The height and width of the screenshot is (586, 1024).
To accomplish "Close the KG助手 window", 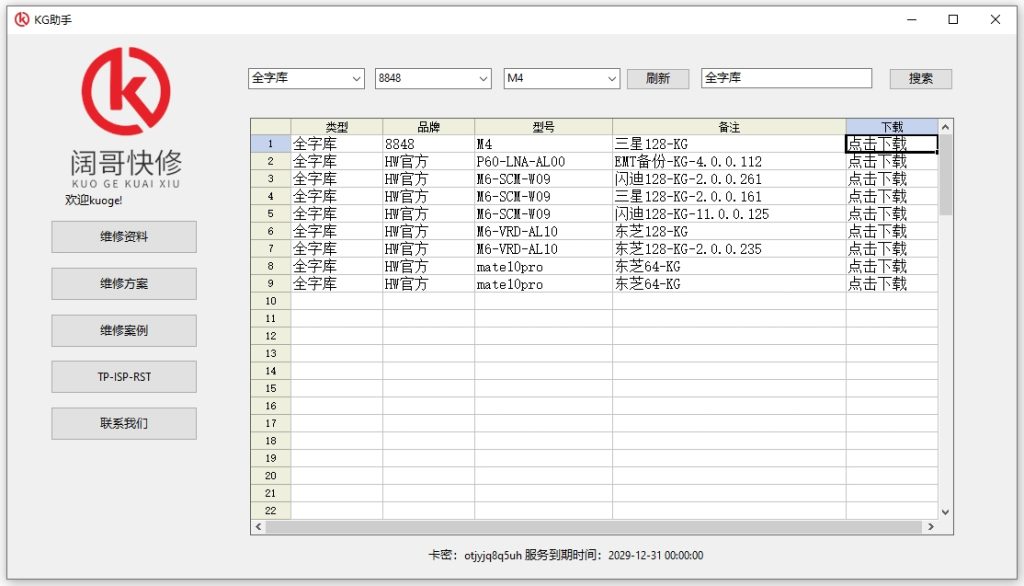I will pos(995,20).
